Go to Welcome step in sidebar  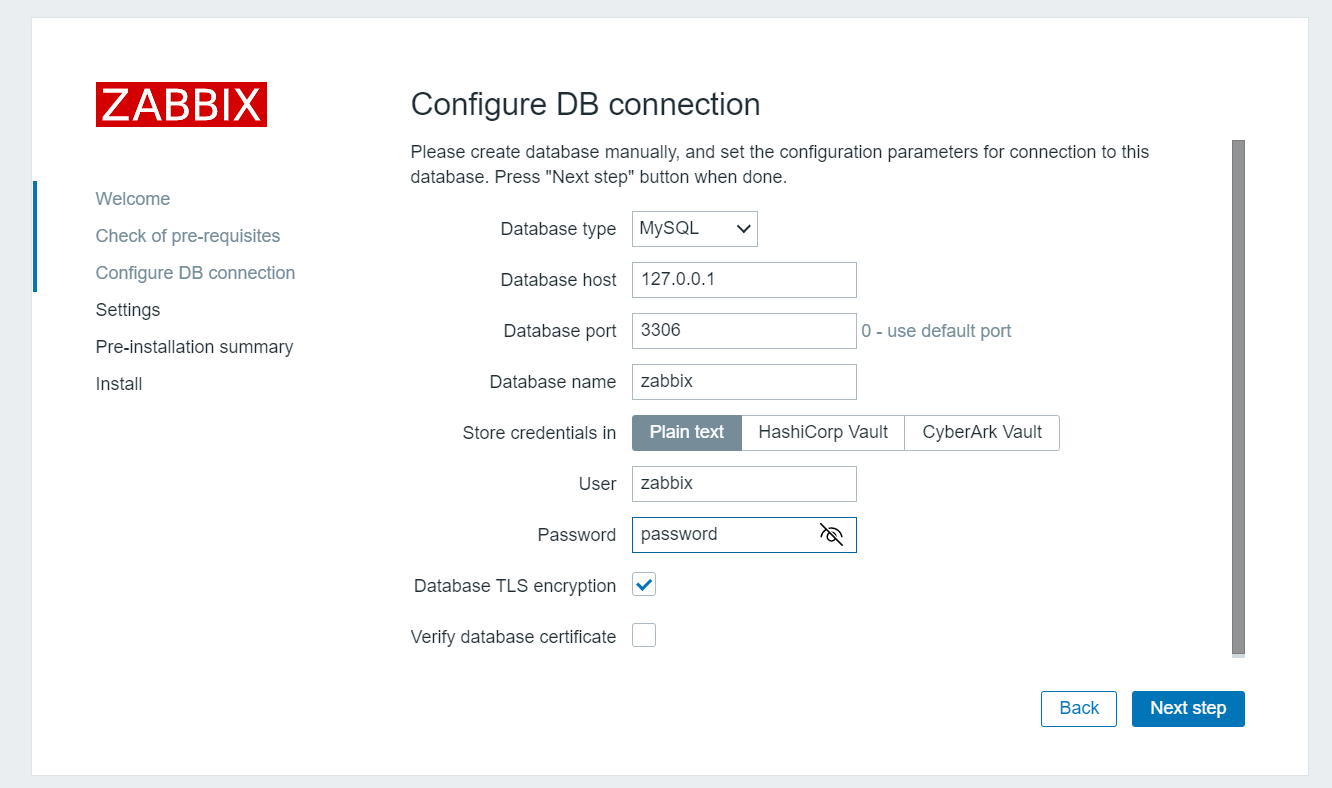(x=133, y=199)
